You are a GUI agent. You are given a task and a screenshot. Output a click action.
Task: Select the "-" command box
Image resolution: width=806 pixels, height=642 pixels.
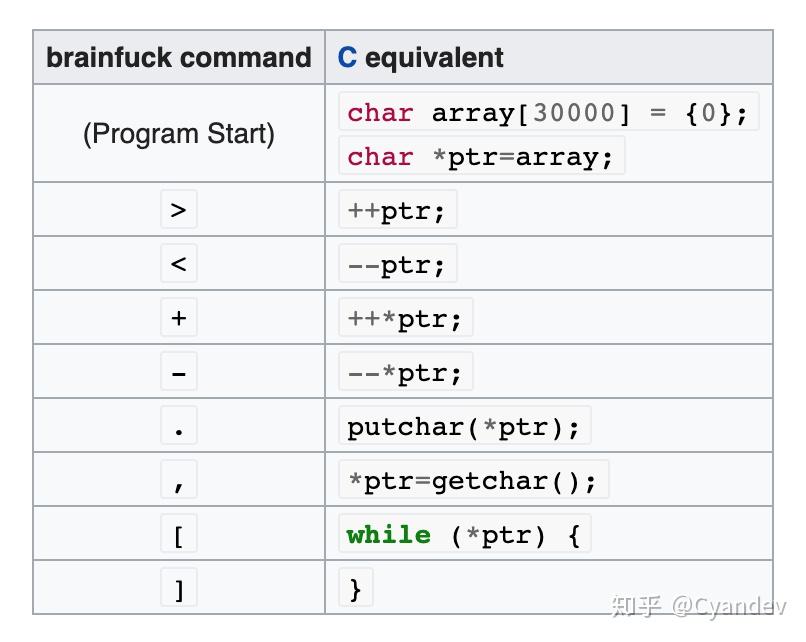(179, 372)
